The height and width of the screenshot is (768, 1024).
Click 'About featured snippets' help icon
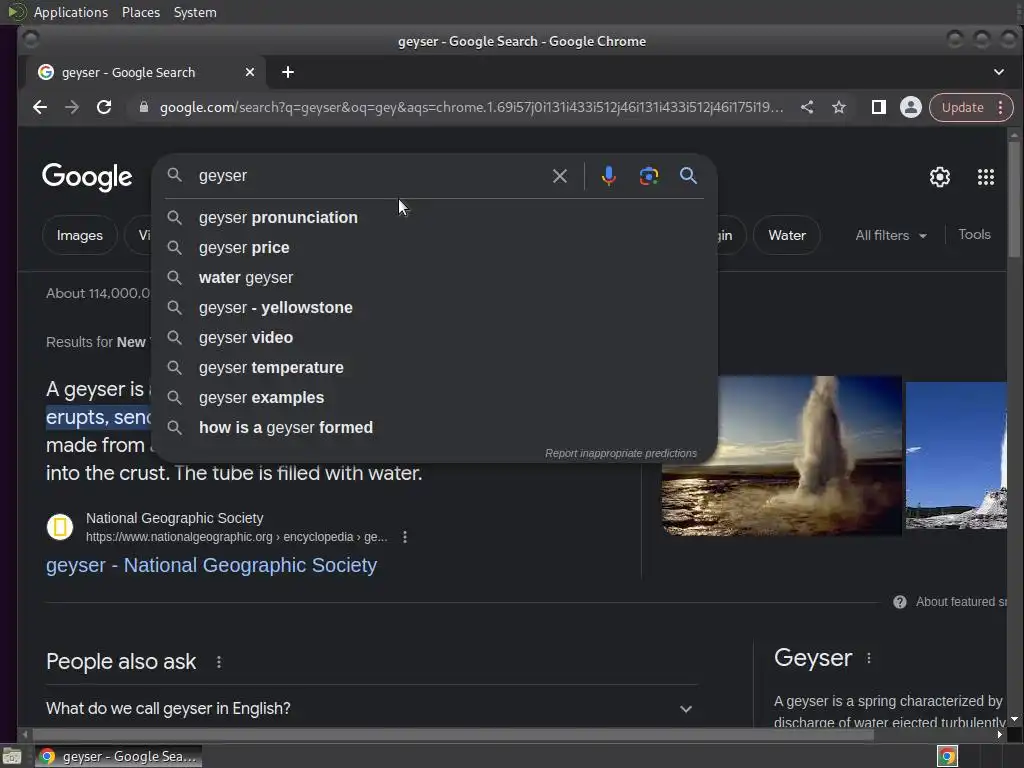click(x=900, y=602)
